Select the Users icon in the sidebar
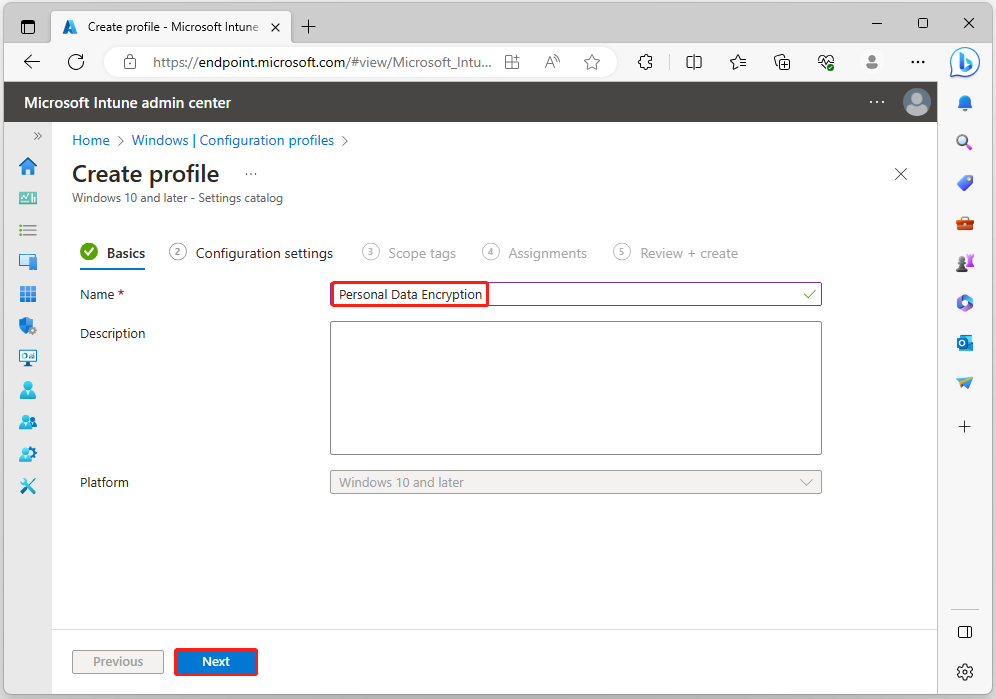 pyautogui.click(x=28, y=389)
